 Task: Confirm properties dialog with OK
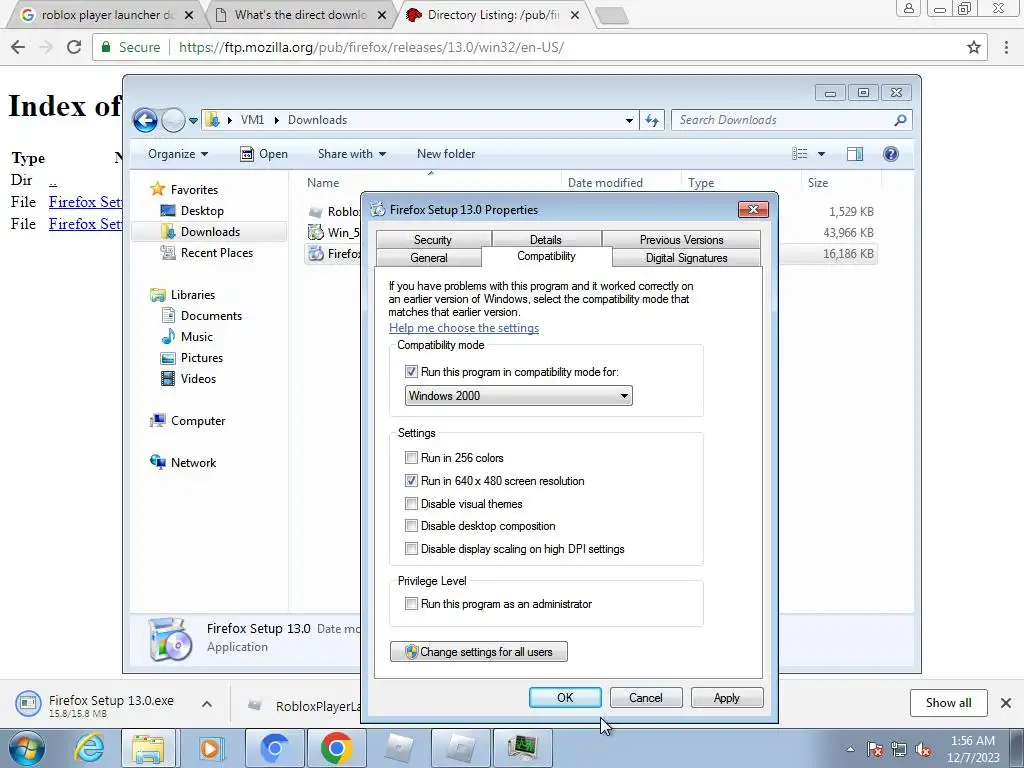tap(565, 697)
